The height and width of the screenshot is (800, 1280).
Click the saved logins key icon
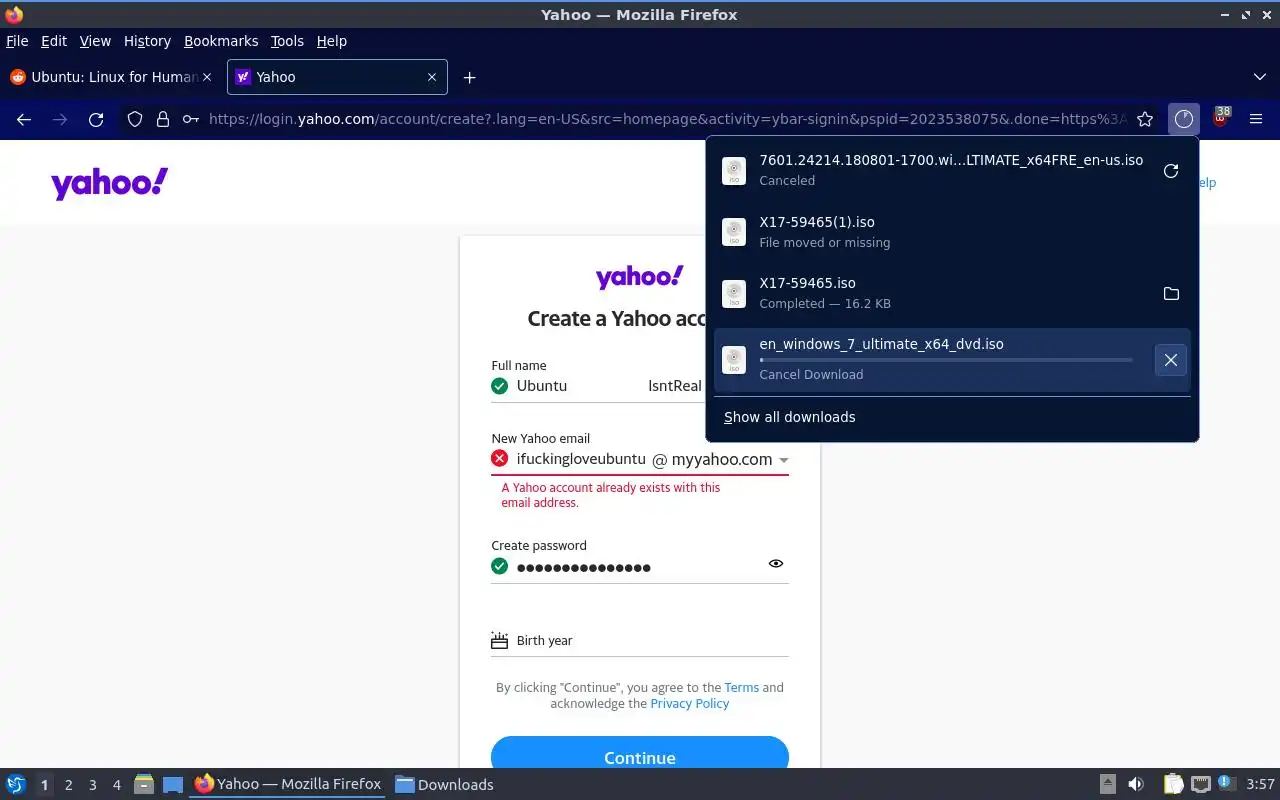click(x=191, y=119)
